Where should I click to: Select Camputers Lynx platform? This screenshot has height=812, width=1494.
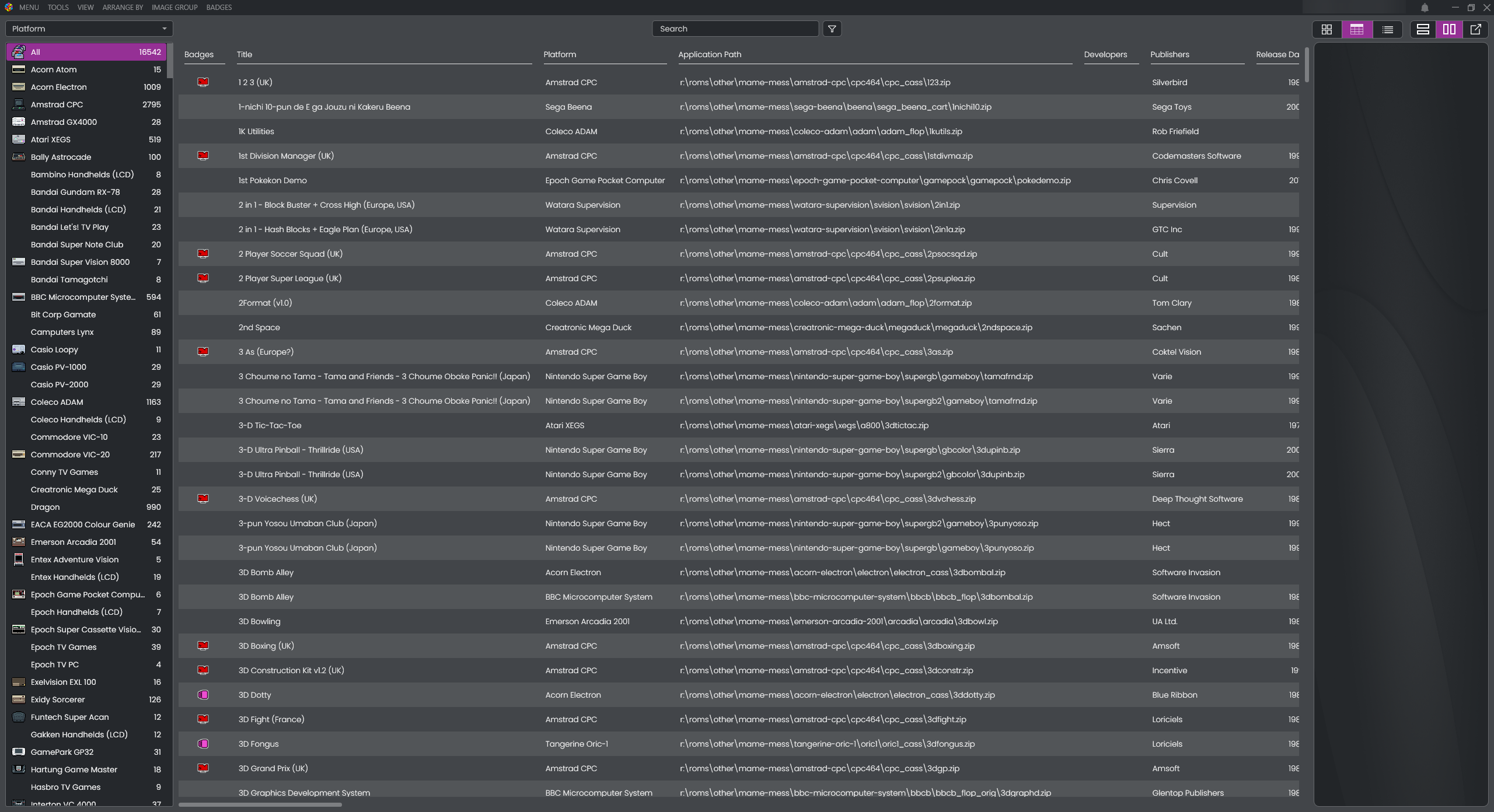(86, 332)
